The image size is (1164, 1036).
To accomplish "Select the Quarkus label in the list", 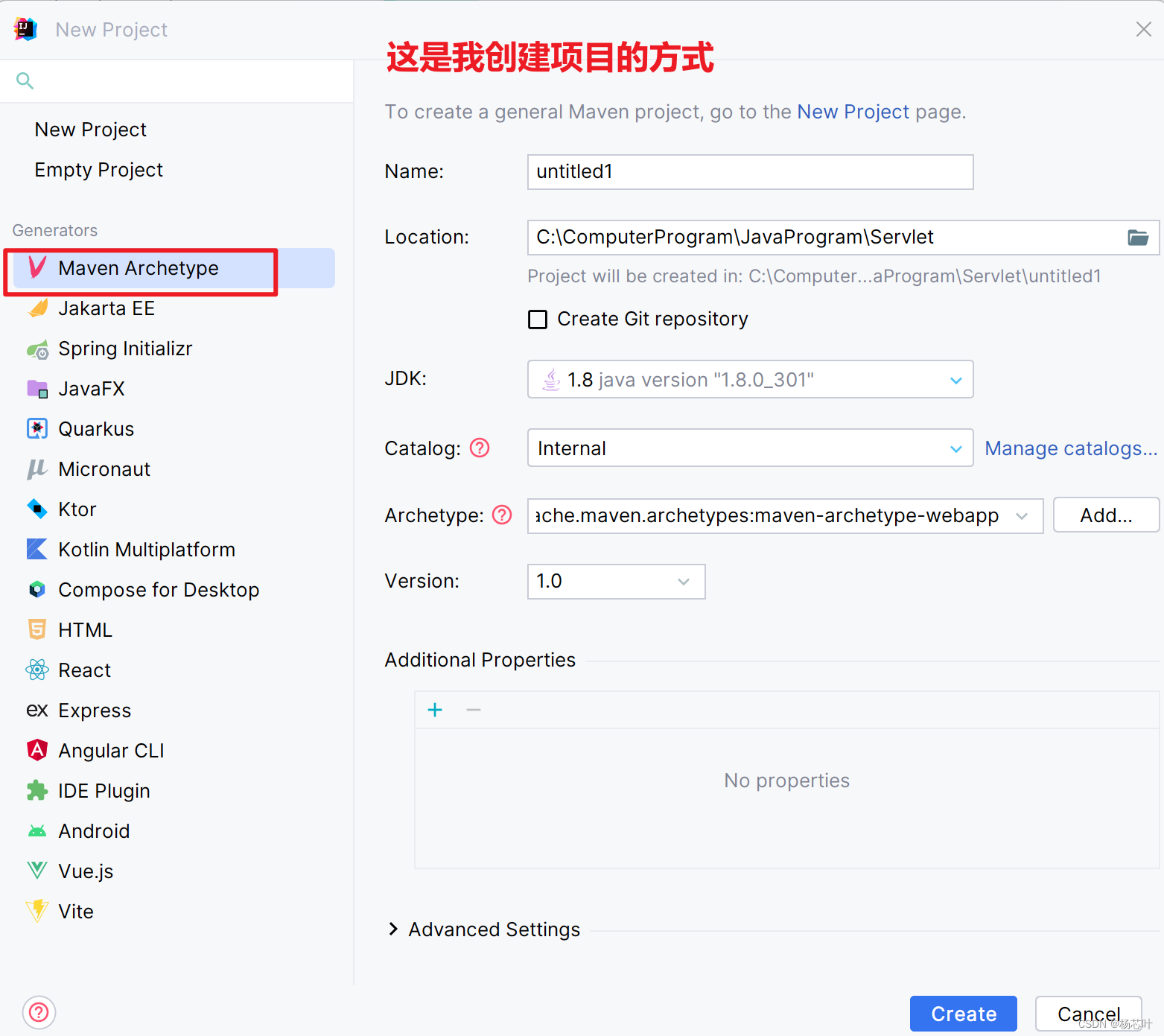I will pos(96,429).
